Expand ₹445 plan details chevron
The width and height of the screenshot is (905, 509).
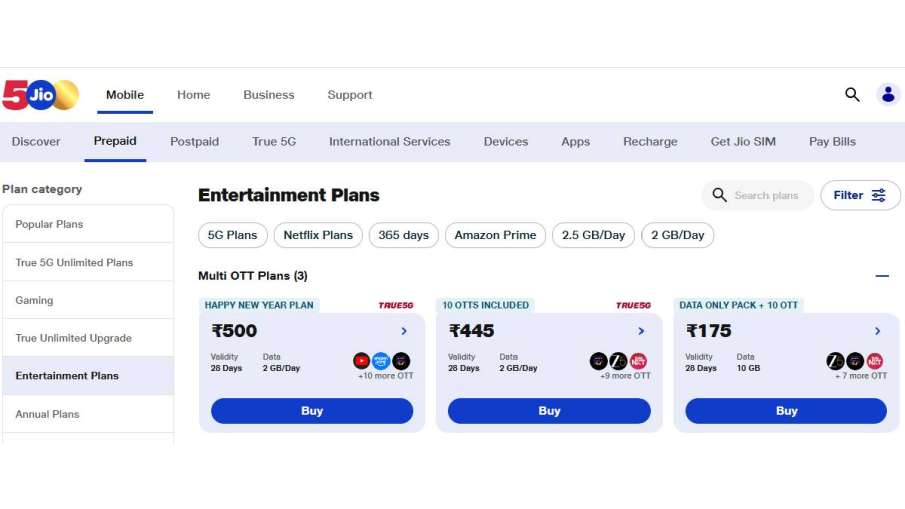pos(641,331)
